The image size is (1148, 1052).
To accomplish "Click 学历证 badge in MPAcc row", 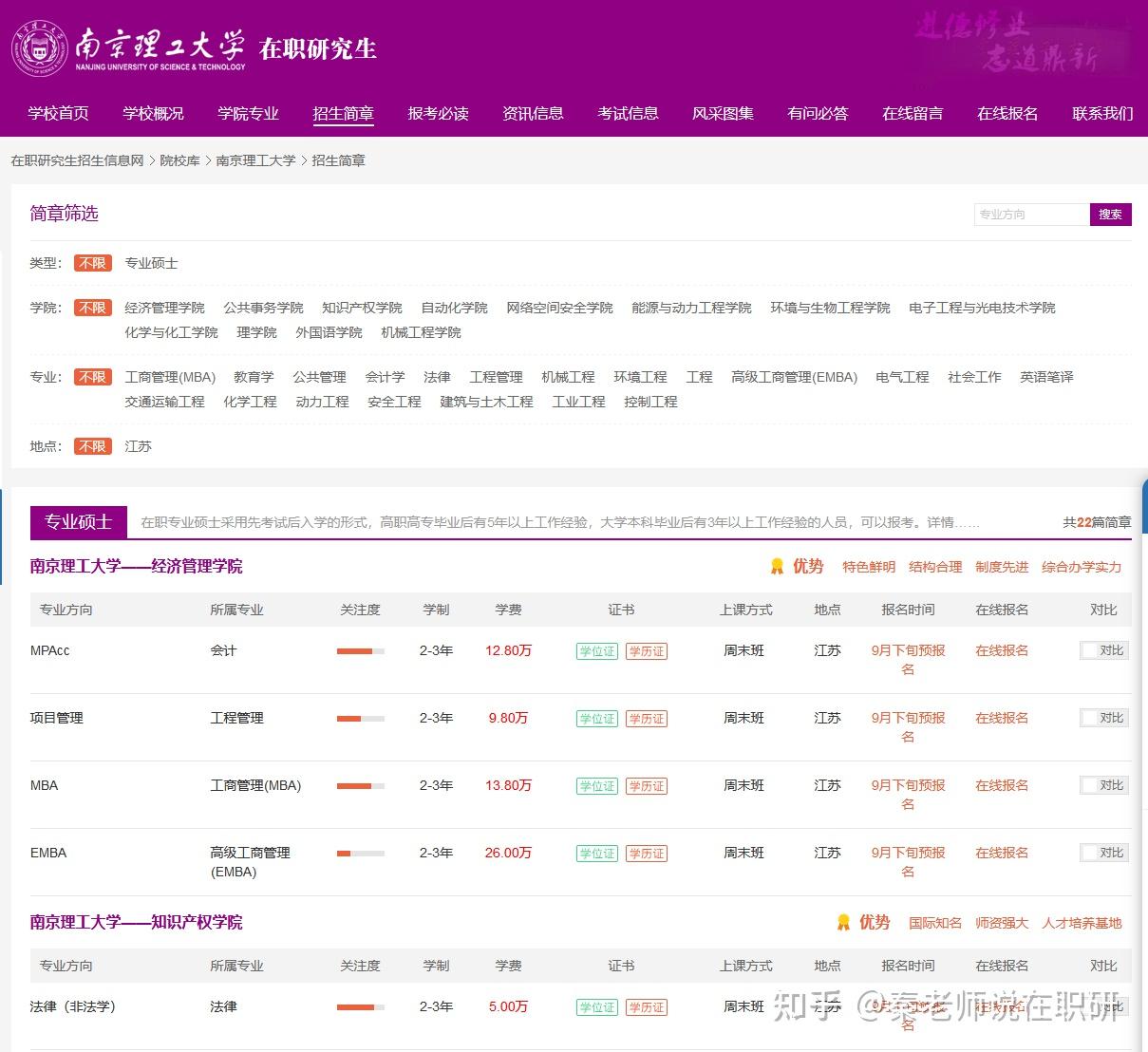I will click(647, 651).
